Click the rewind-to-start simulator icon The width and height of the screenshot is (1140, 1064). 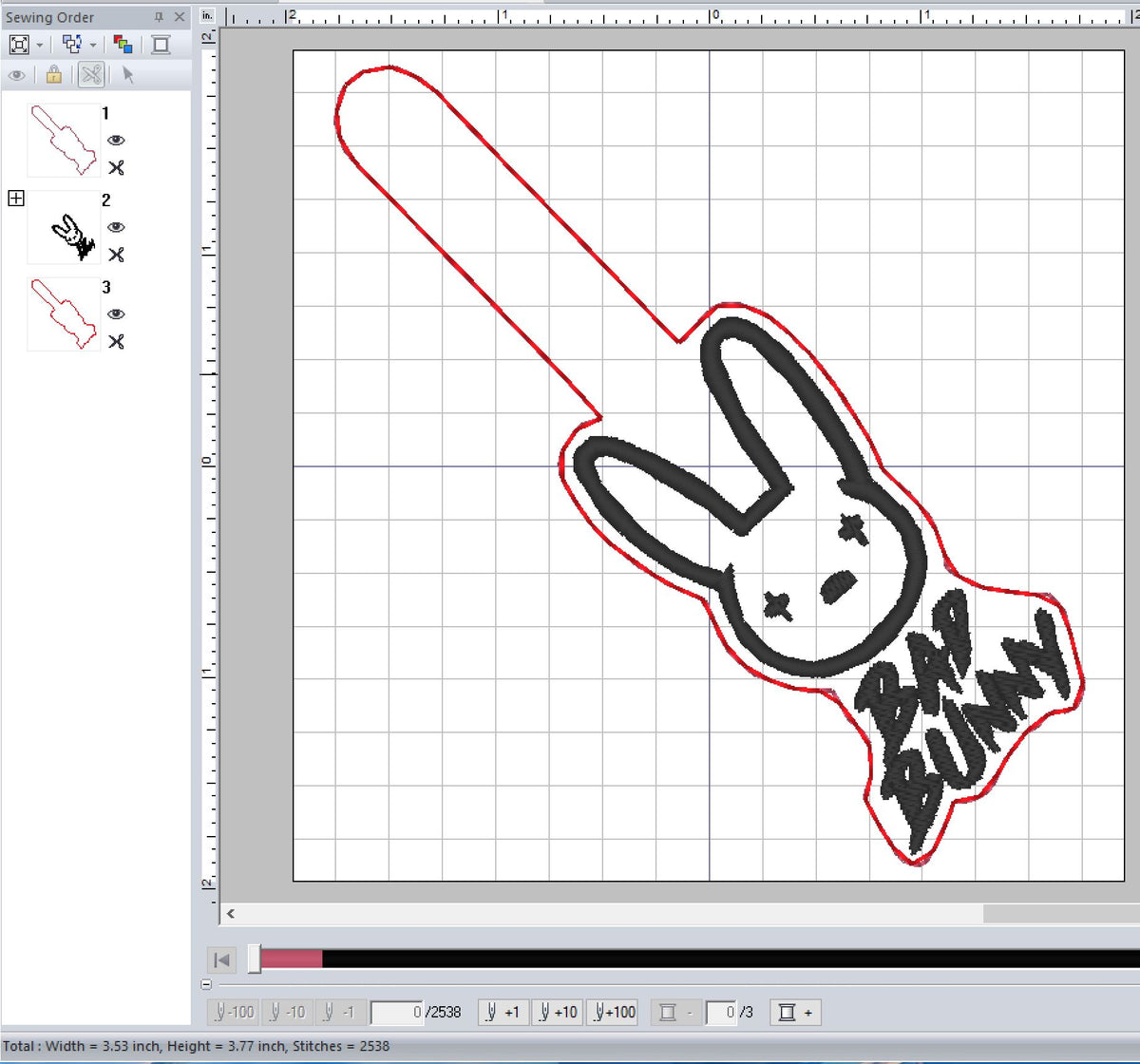[221, 960]
